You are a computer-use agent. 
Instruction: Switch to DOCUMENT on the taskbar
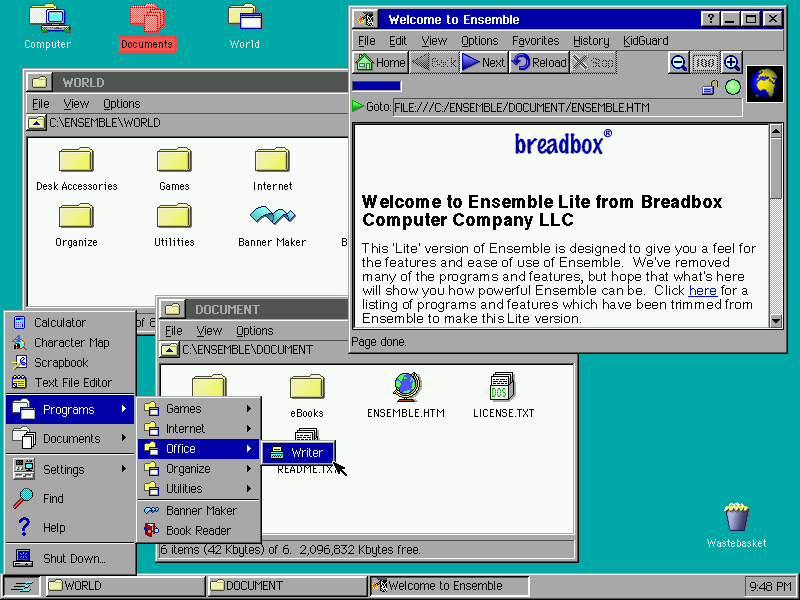(x=287, y=586)
